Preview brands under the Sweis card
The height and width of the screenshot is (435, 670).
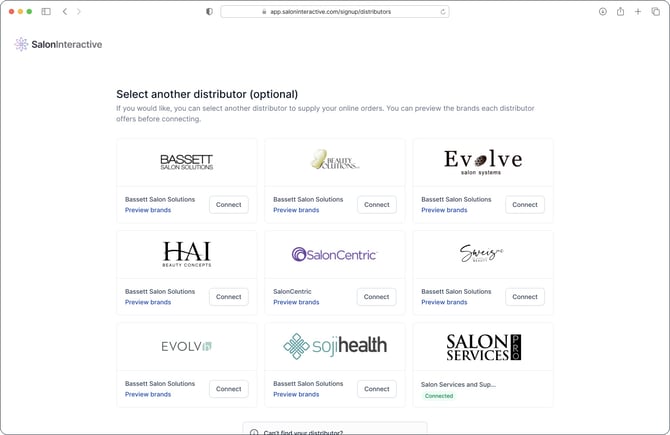[444, 302]
